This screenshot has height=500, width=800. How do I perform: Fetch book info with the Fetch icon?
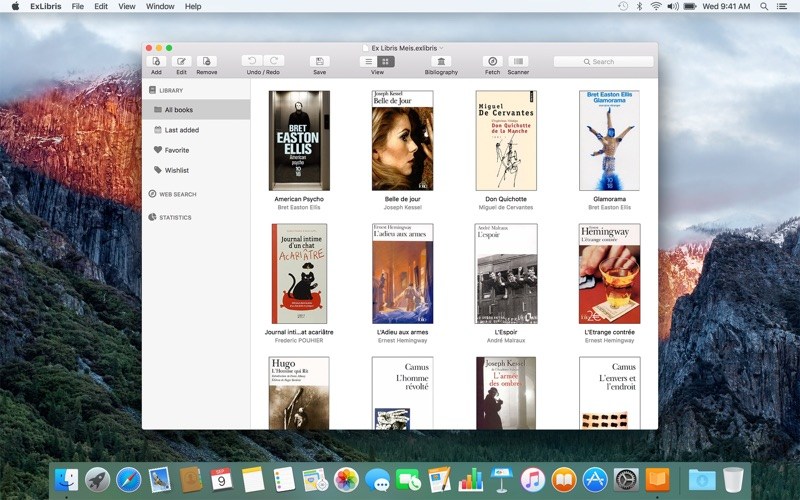click(492, 61)
